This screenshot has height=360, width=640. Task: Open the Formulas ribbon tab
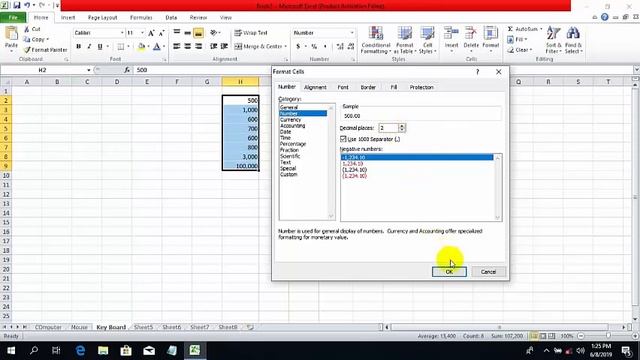[141, 18]
